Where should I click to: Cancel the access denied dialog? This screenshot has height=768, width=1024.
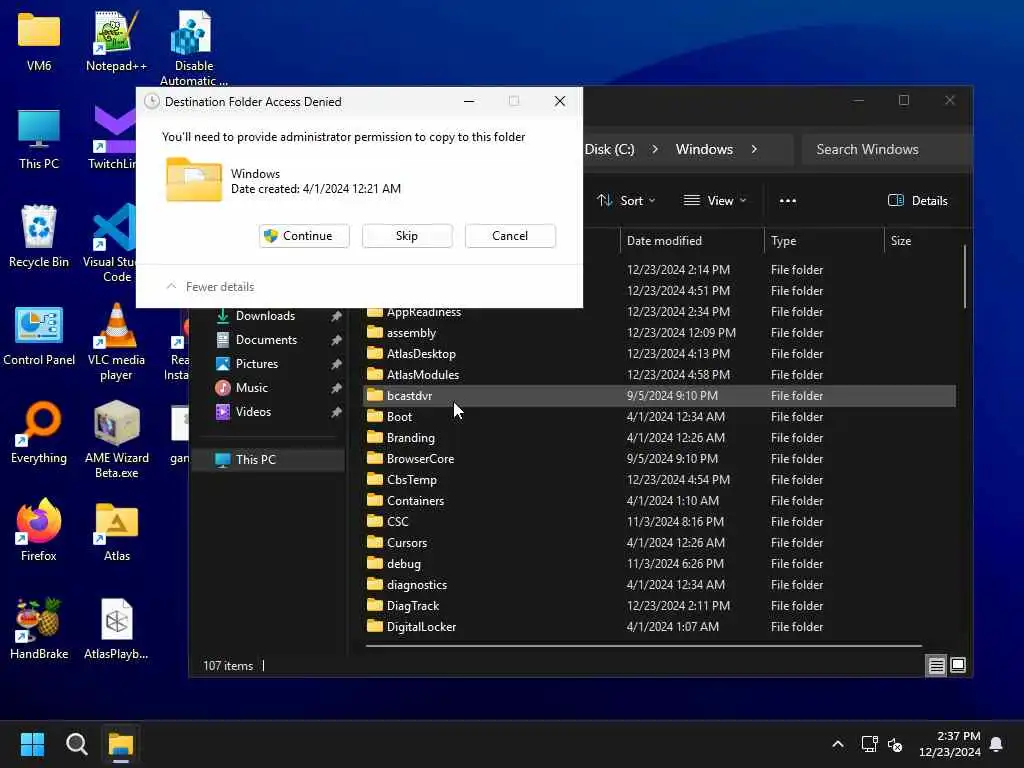tap(510, 236)
